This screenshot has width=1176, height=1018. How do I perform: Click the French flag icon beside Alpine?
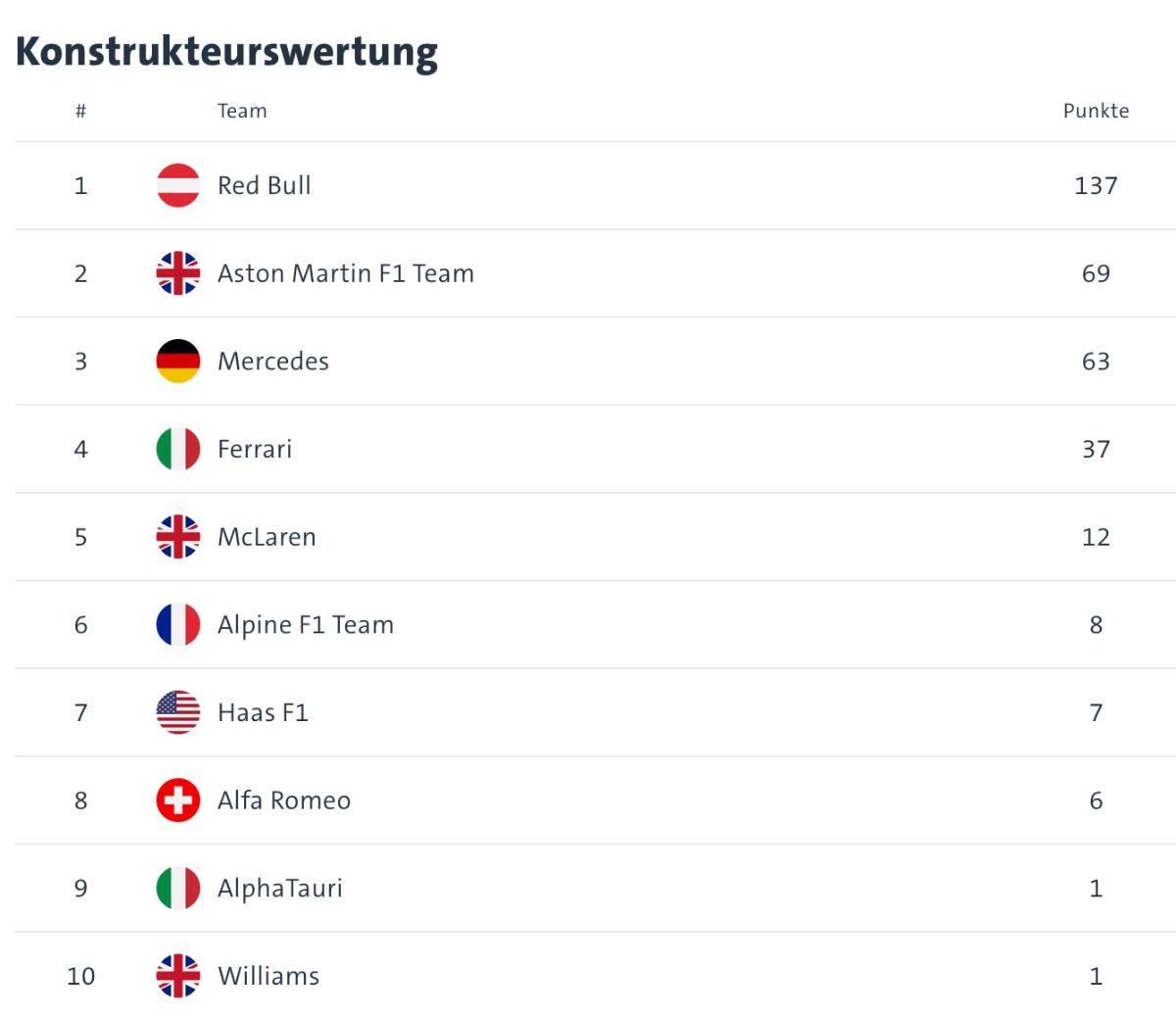(x=178, y=625)
